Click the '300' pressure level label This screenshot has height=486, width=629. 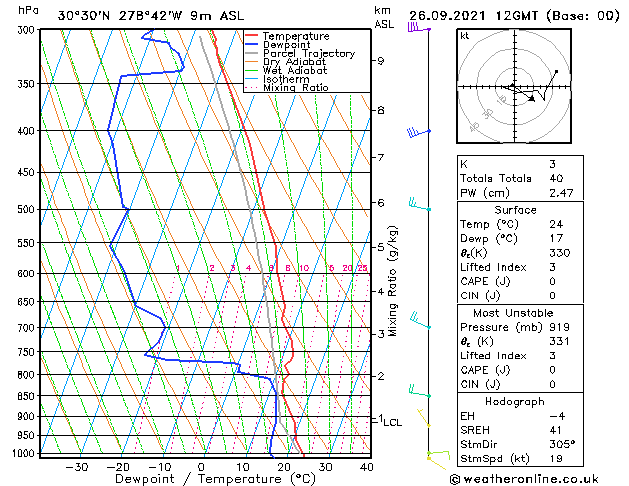[28, 30]
